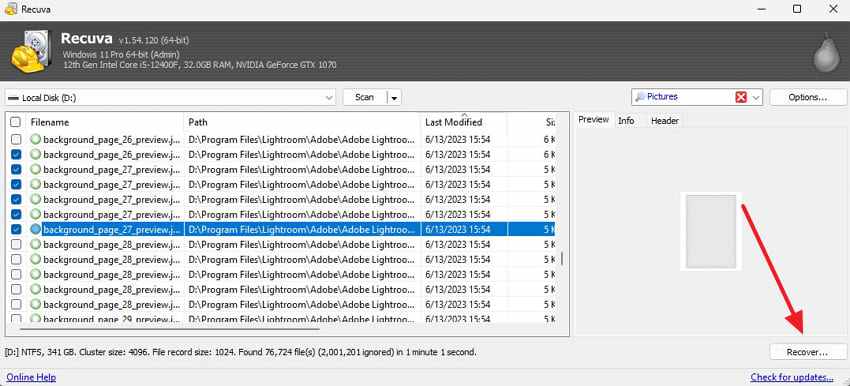Click the Recover... button
The width and height of the screenshot is (850, 386).
808,352
